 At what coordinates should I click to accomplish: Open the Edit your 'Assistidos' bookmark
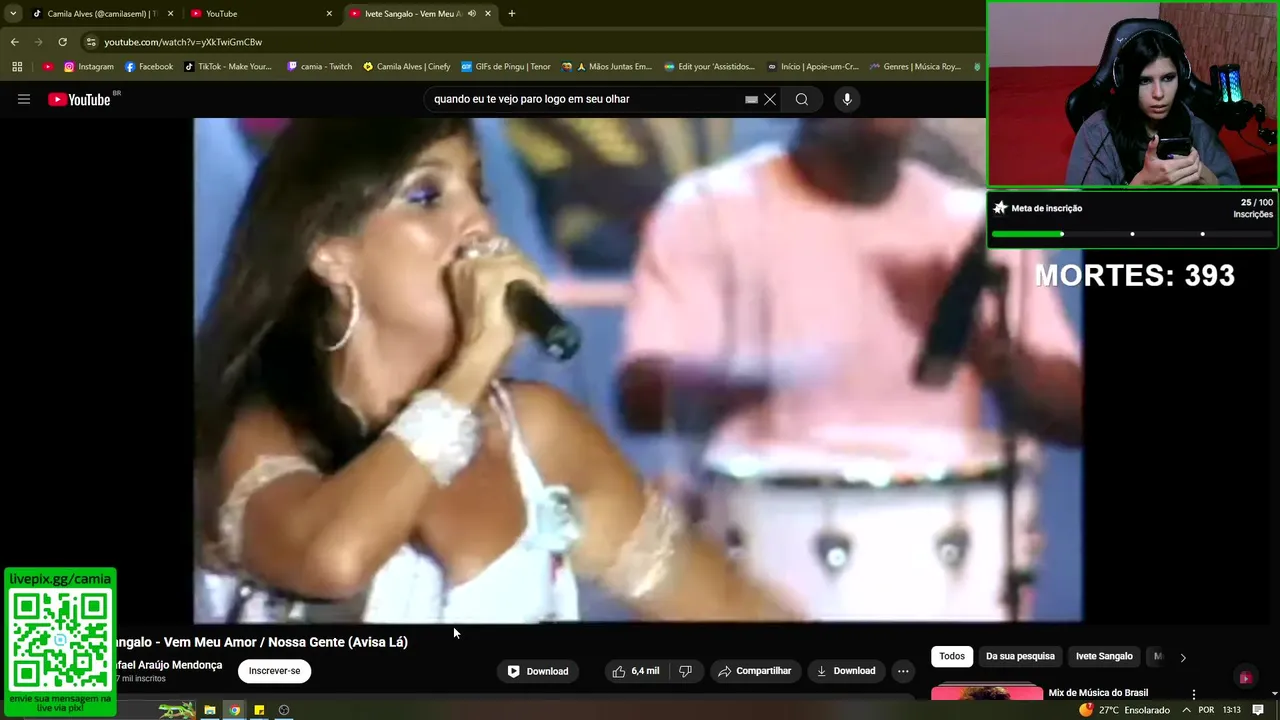(x=710, y=67)
